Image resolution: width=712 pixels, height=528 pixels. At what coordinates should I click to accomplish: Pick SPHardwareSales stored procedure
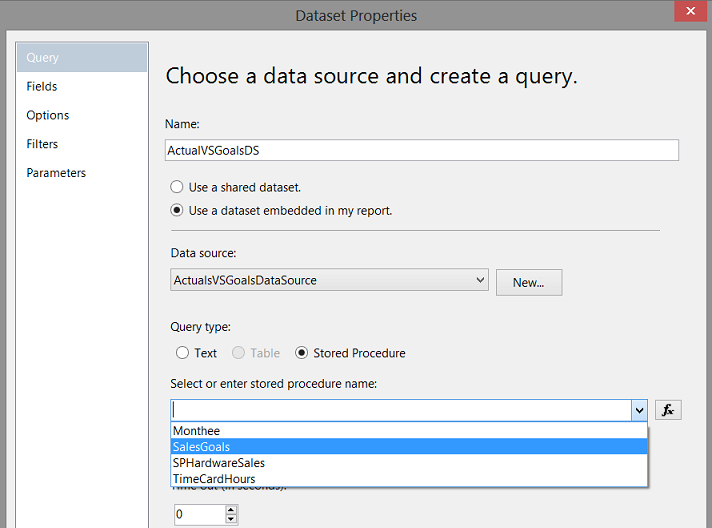pyautogui.click(x=218, y=463)
